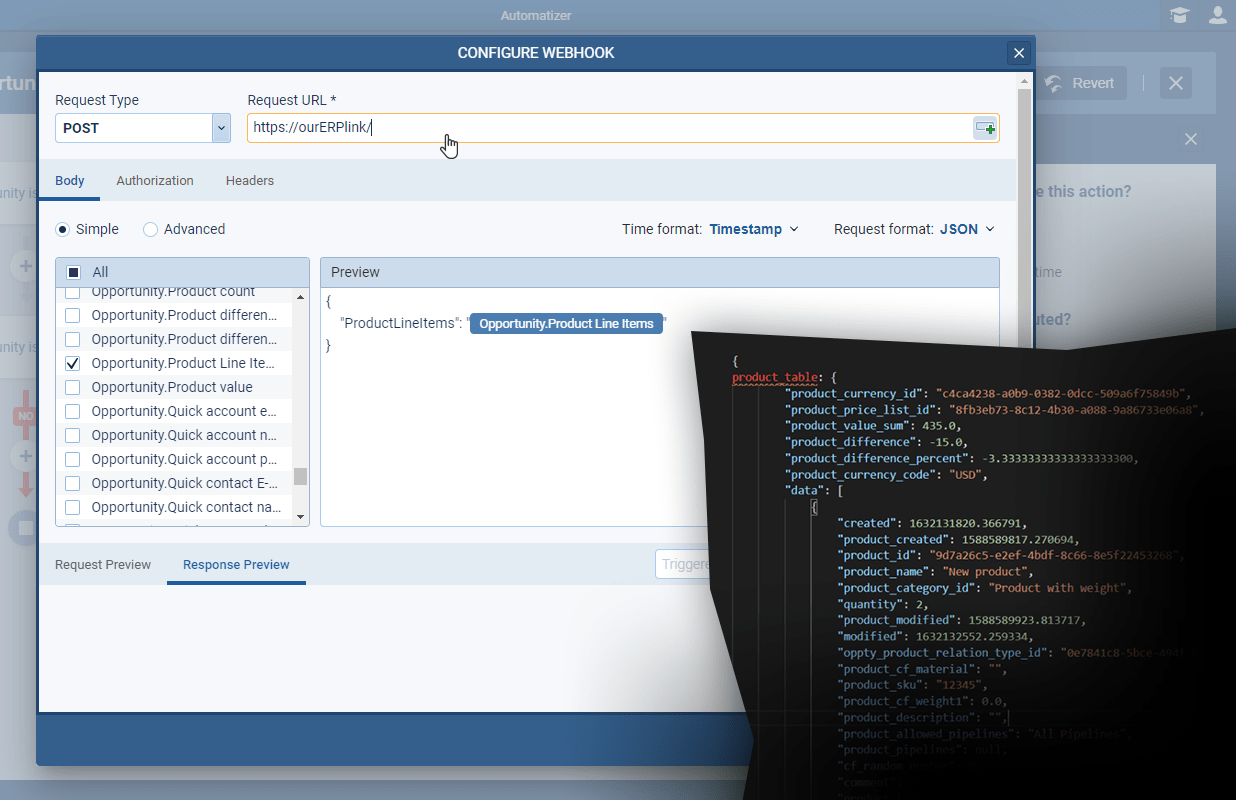Viewport: 1236px width, 800px height.
Task: Open the Request Type POST dropdown
Action: point(221,128)
